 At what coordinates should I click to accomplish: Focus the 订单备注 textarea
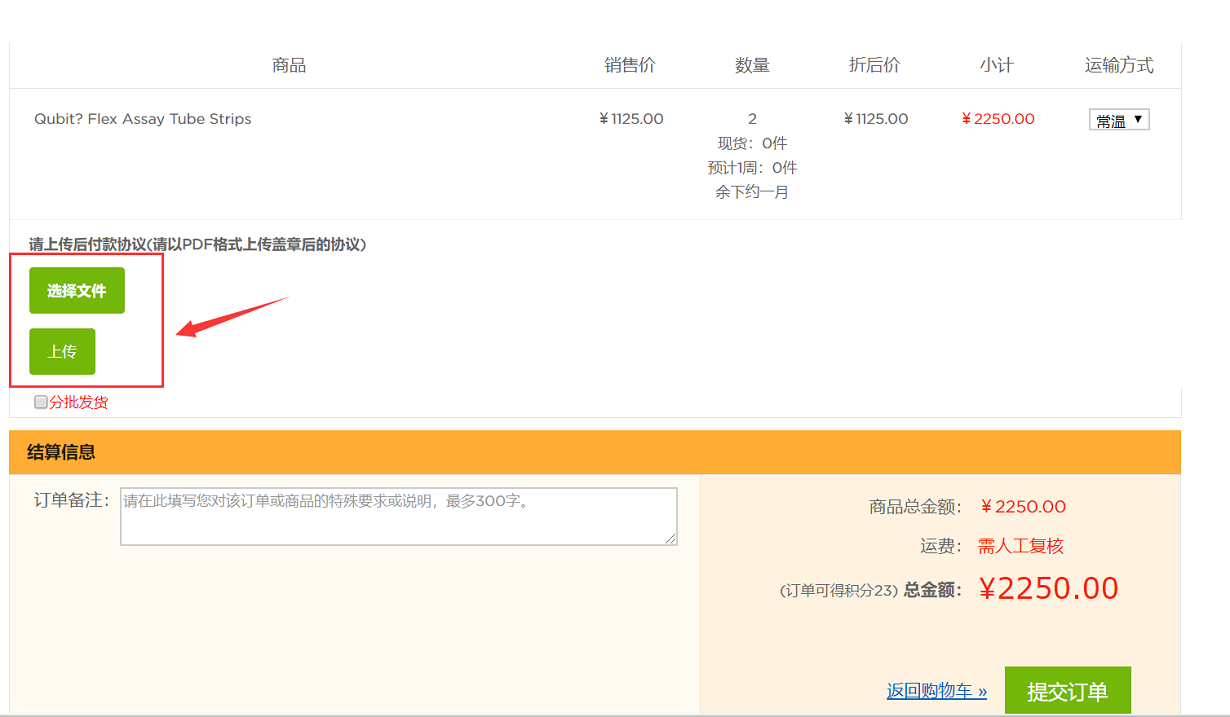[398, 516]
